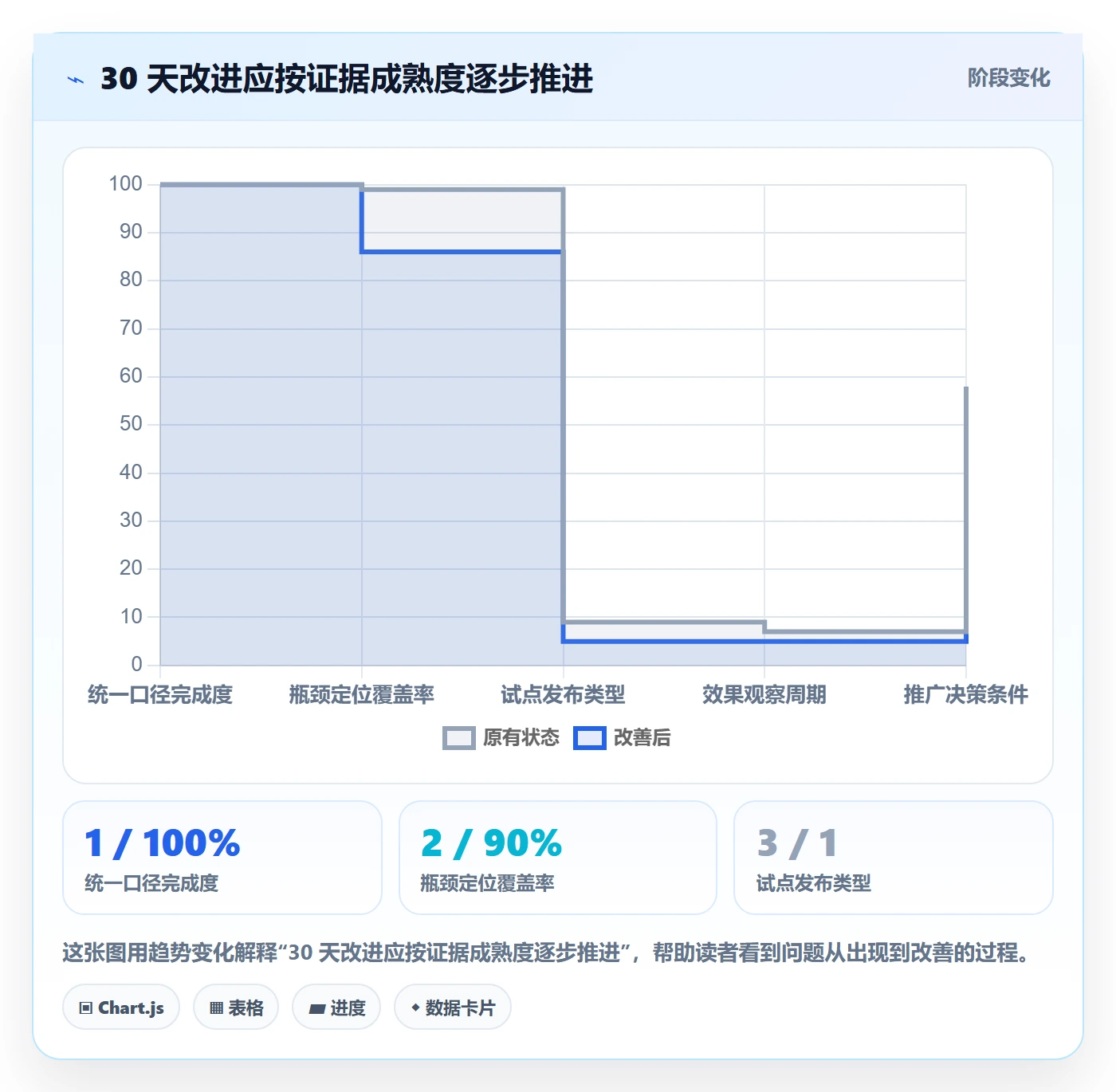Screen dimensions: 1116x1092
Task: Click the 原有状态 legend label
Action: point(521,738)
